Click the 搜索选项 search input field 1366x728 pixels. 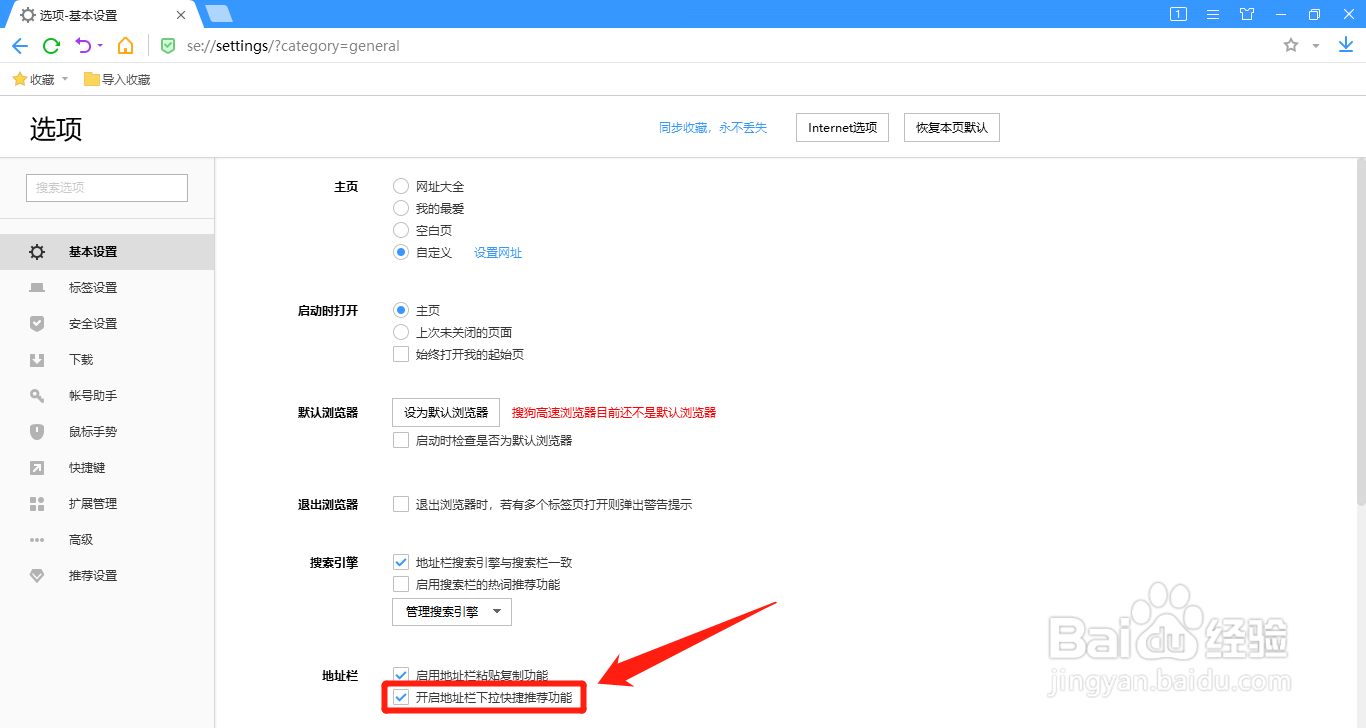tap(106, 187)
